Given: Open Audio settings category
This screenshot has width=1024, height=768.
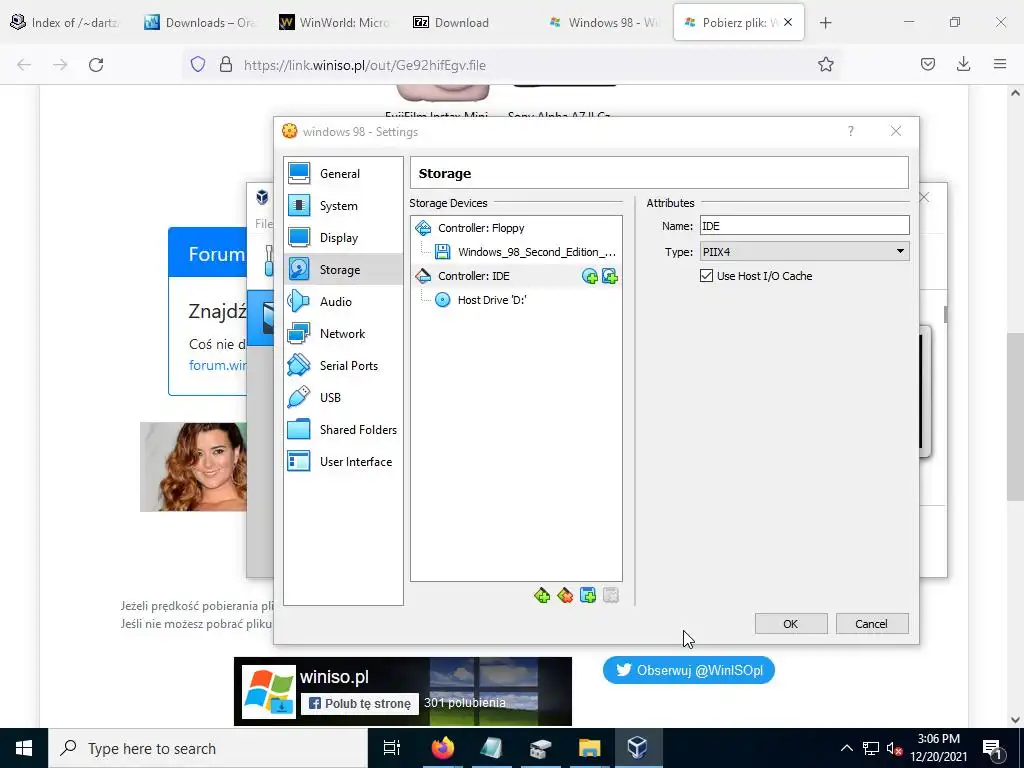Looking at the screenshot, I should 343,302.
